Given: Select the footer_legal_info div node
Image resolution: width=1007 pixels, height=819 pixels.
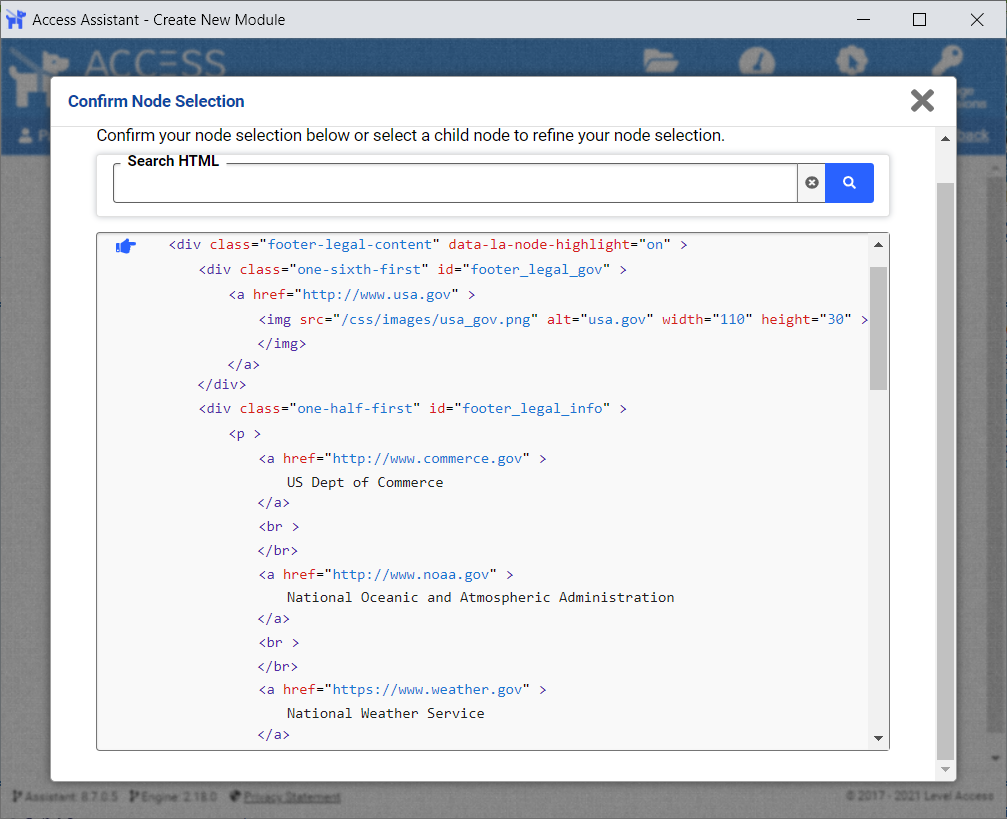Looking at the screenshot, I should coord(412,409).
